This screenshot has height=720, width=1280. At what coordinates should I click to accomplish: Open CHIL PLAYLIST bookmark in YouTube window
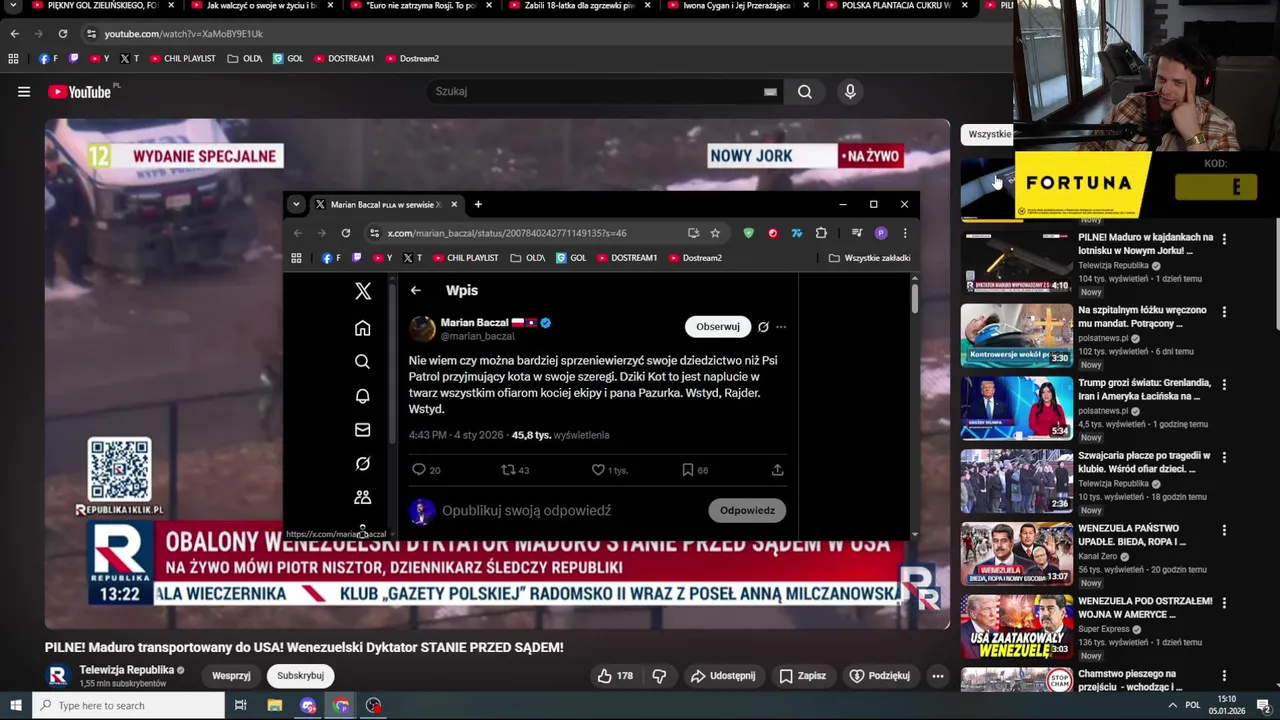click(x=182, y=59)
